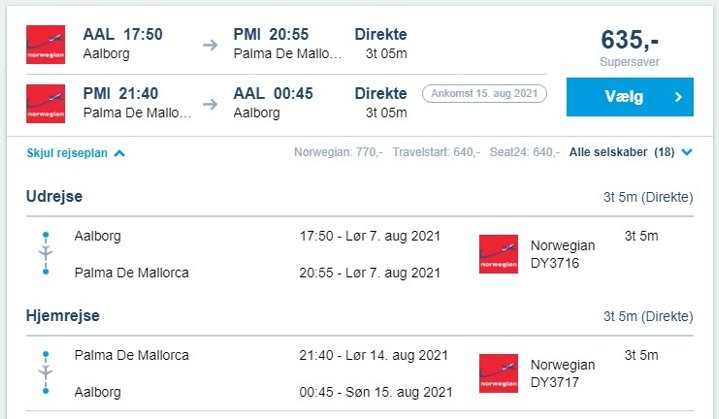Click the arrow between PMI 21:40 and AAL 00:45
Screen dimensions: 719x419
[210, 103]
